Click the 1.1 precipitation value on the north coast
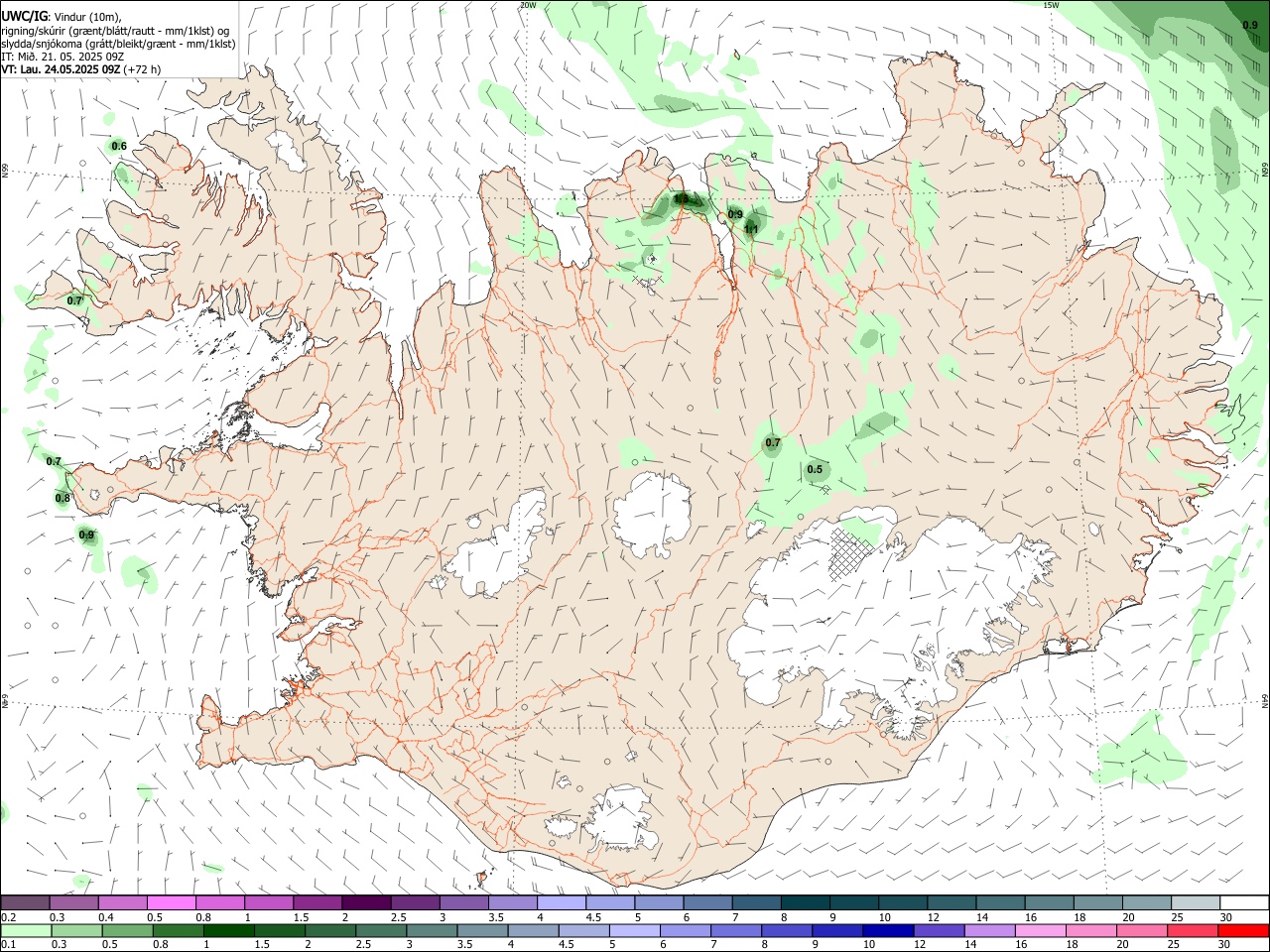The width and height of the screenshot is (1270, 952). click(x=751, y=230)
